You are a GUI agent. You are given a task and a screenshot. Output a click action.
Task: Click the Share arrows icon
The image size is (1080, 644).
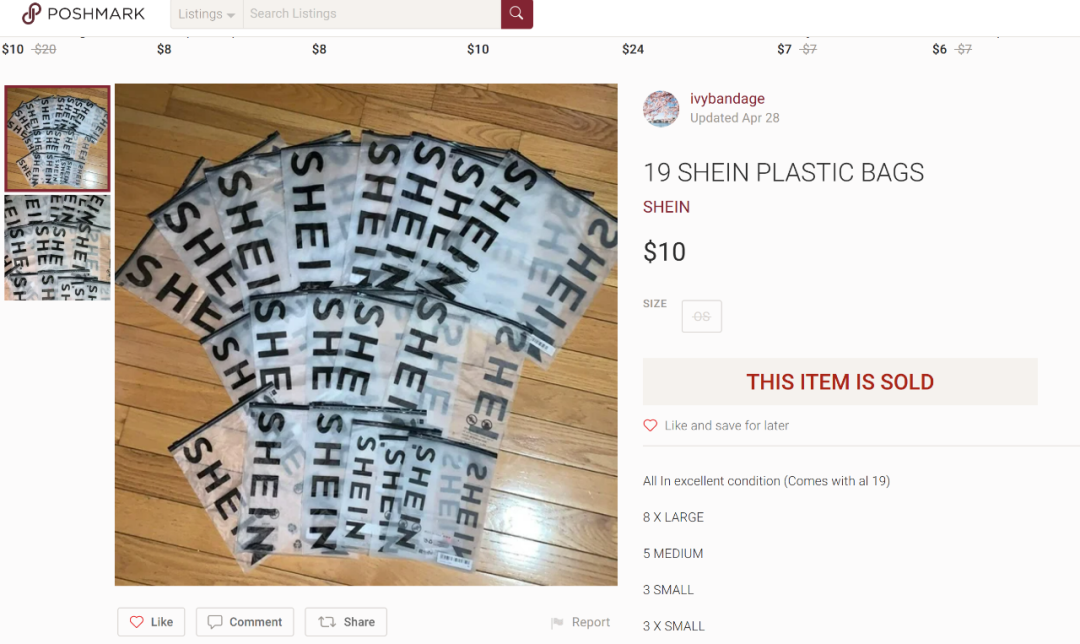click(326, 622)
